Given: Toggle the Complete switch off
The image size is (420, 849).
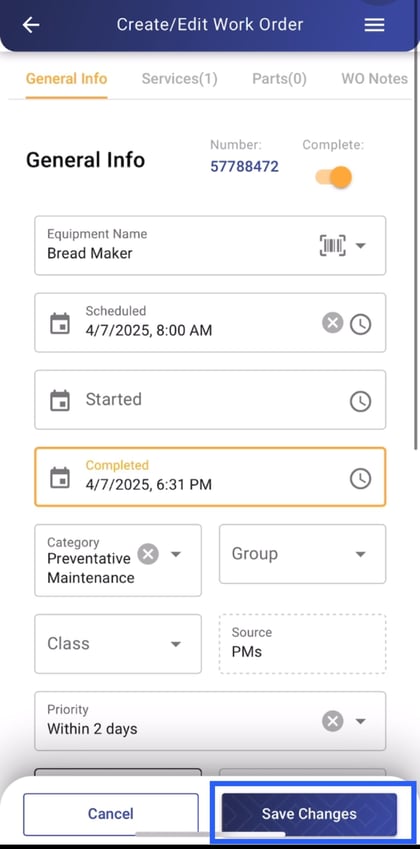Looking at the screenshot, I should (x=333, y=177).
